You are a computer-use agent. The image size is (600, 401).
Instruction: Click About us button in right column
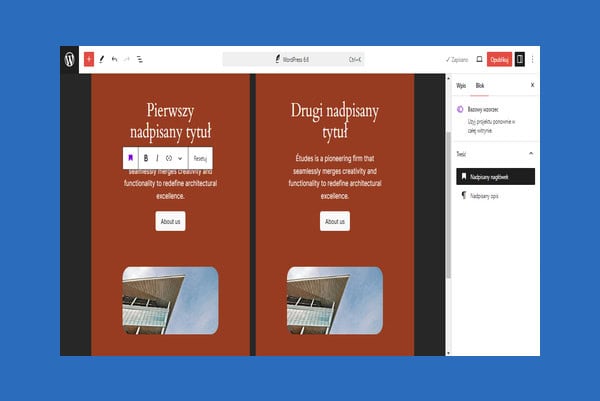coord(335,221)
